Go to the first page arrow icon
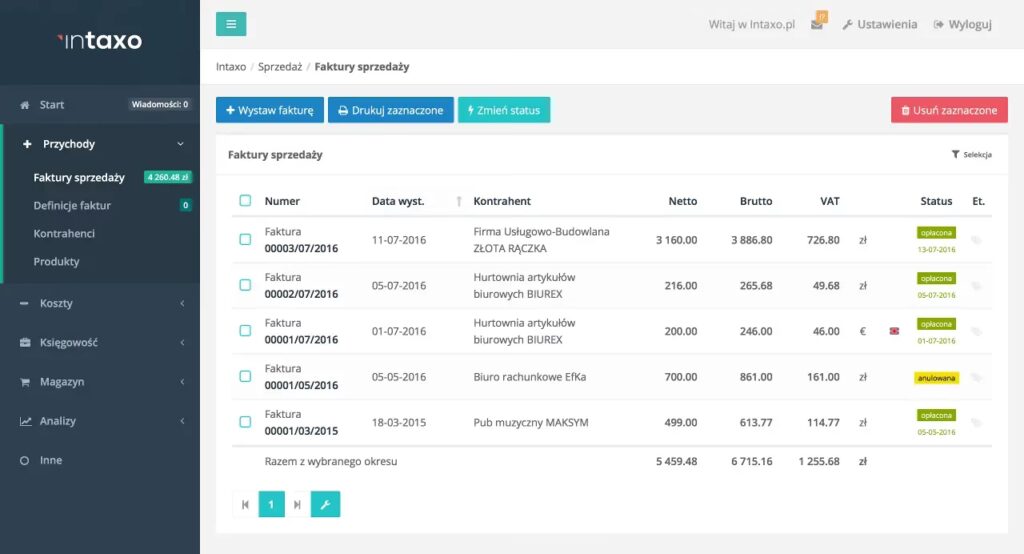Image resolution: width=1024 pixels, height=554 pixels. [245, 505]
